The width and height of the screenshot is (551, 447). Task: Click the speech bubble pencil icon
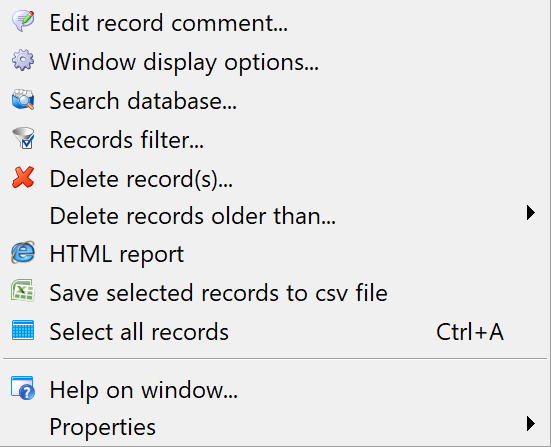coord(23,21)
